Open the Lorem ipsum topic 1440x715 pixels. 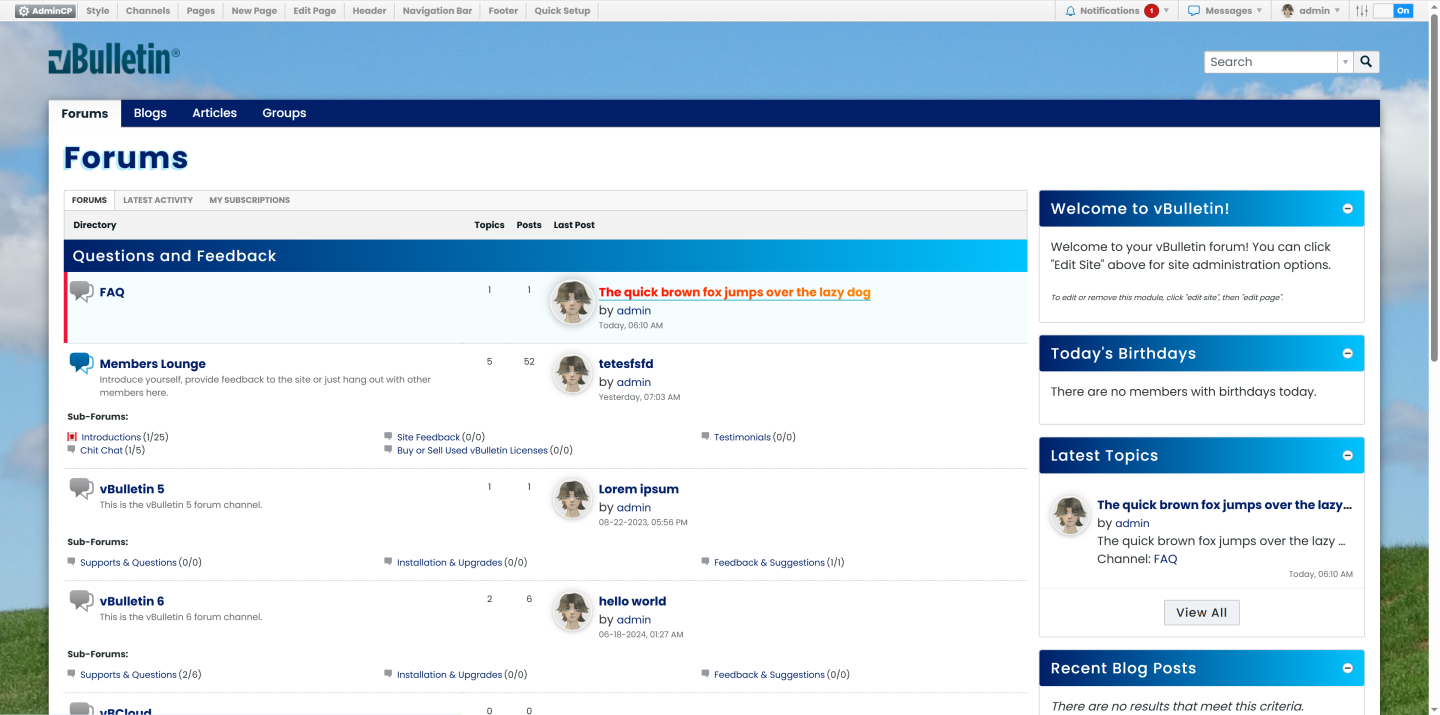pyautogui.click(x=639, y=489)
